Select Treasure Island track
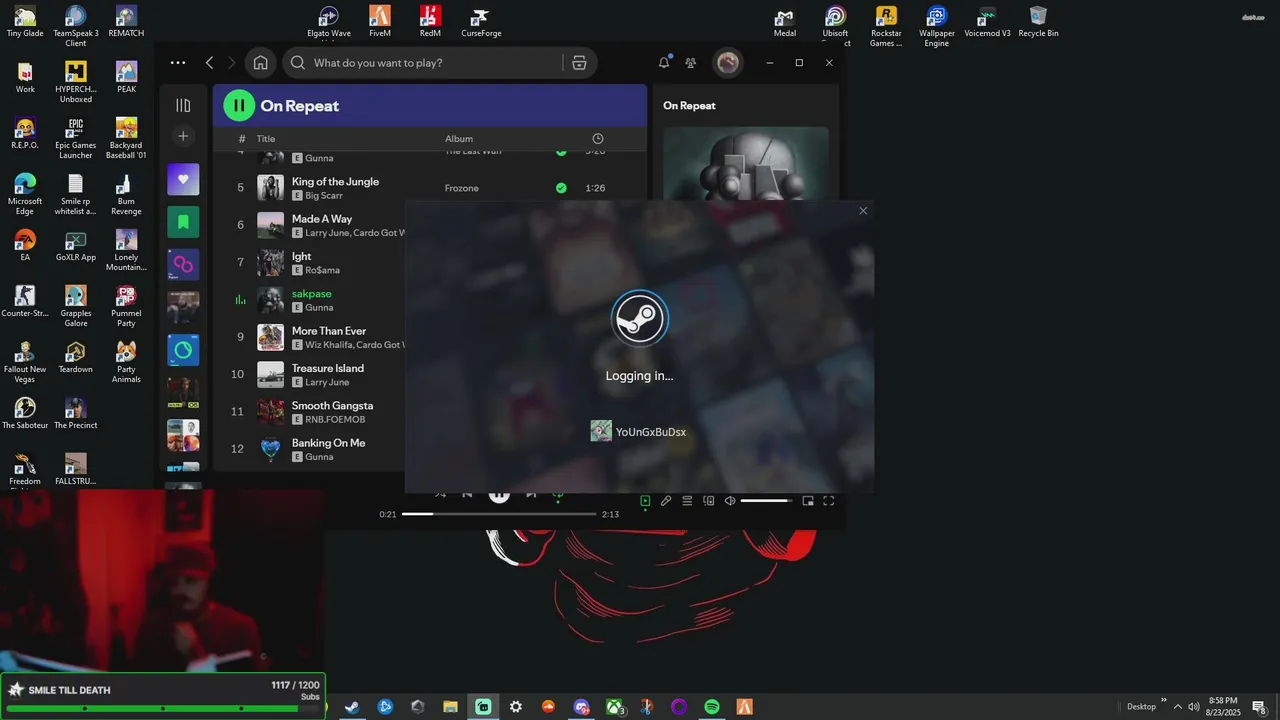 [x=327, y=368]
